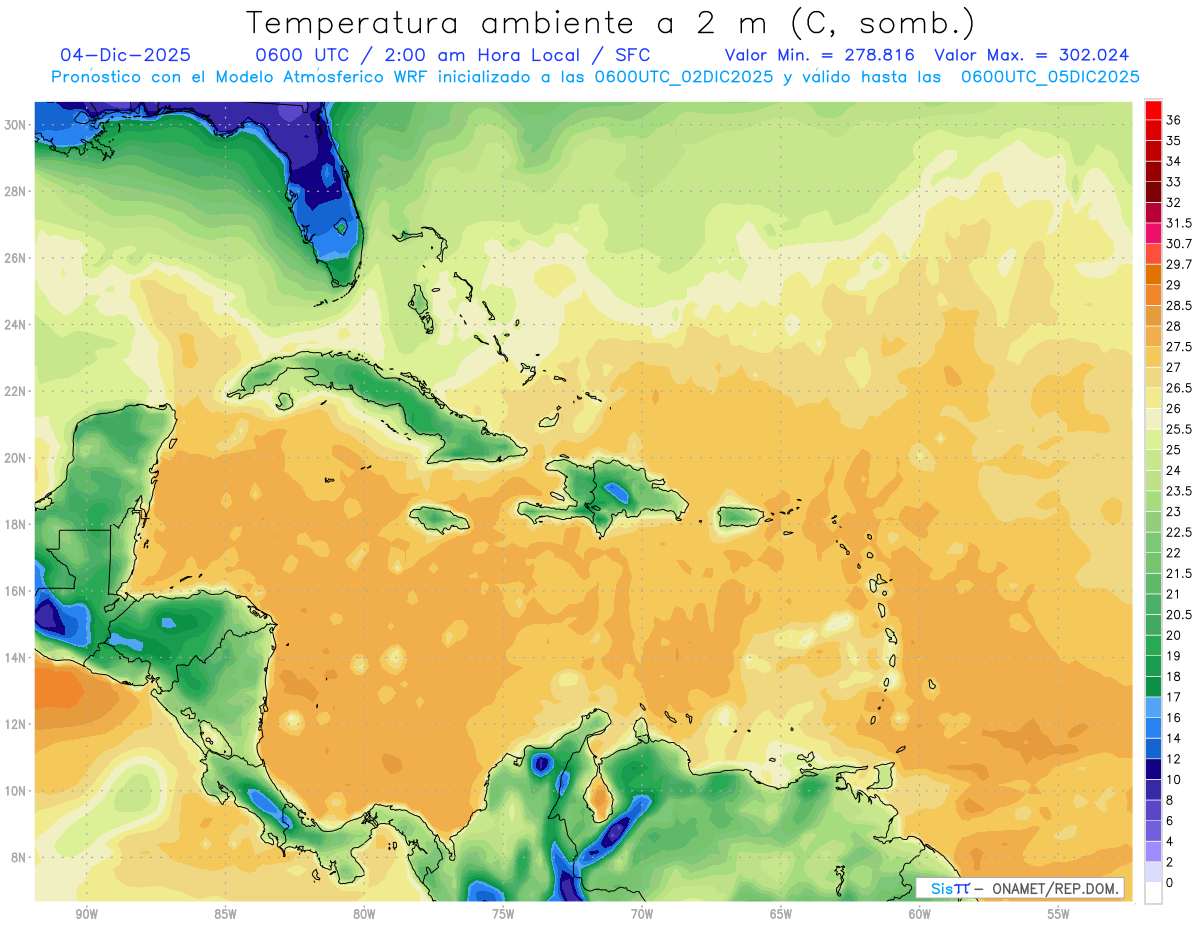Click legend value '32'
The width and height of the screenshot is (1200, 927).
(1174, 202)
